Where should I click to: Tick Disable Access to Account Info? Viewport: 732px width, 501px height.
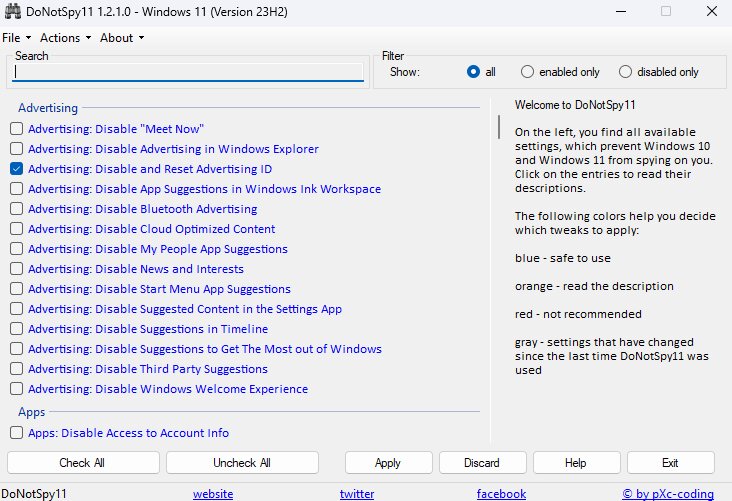click(17, 433)
